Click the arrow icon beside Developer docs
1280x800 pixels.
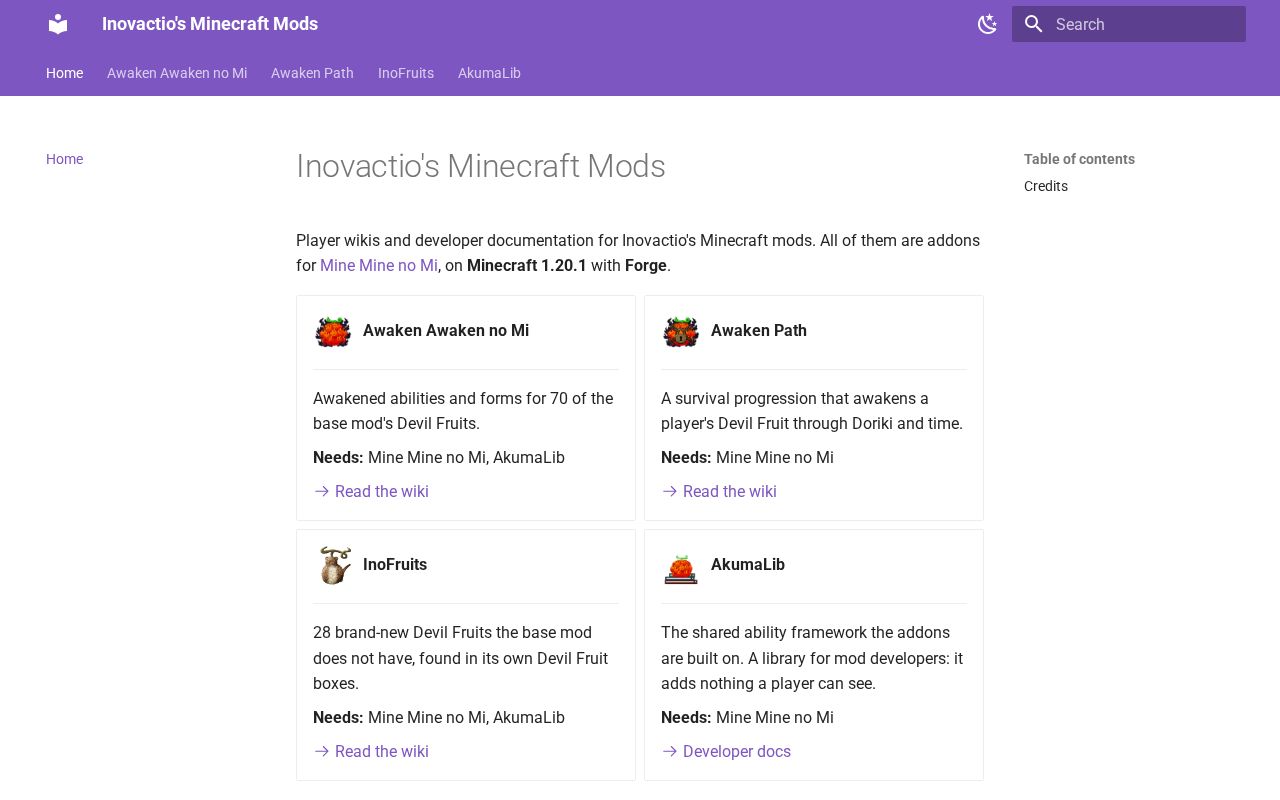[x=670, y=751]
